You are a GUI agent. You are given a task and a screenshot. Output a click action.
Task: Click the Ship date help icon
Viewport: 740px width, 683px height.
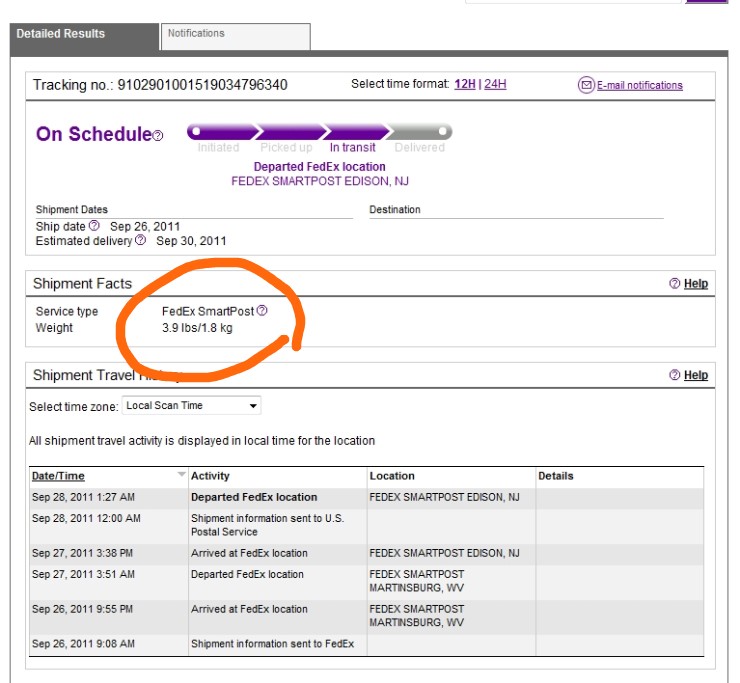tap(94, 225)
